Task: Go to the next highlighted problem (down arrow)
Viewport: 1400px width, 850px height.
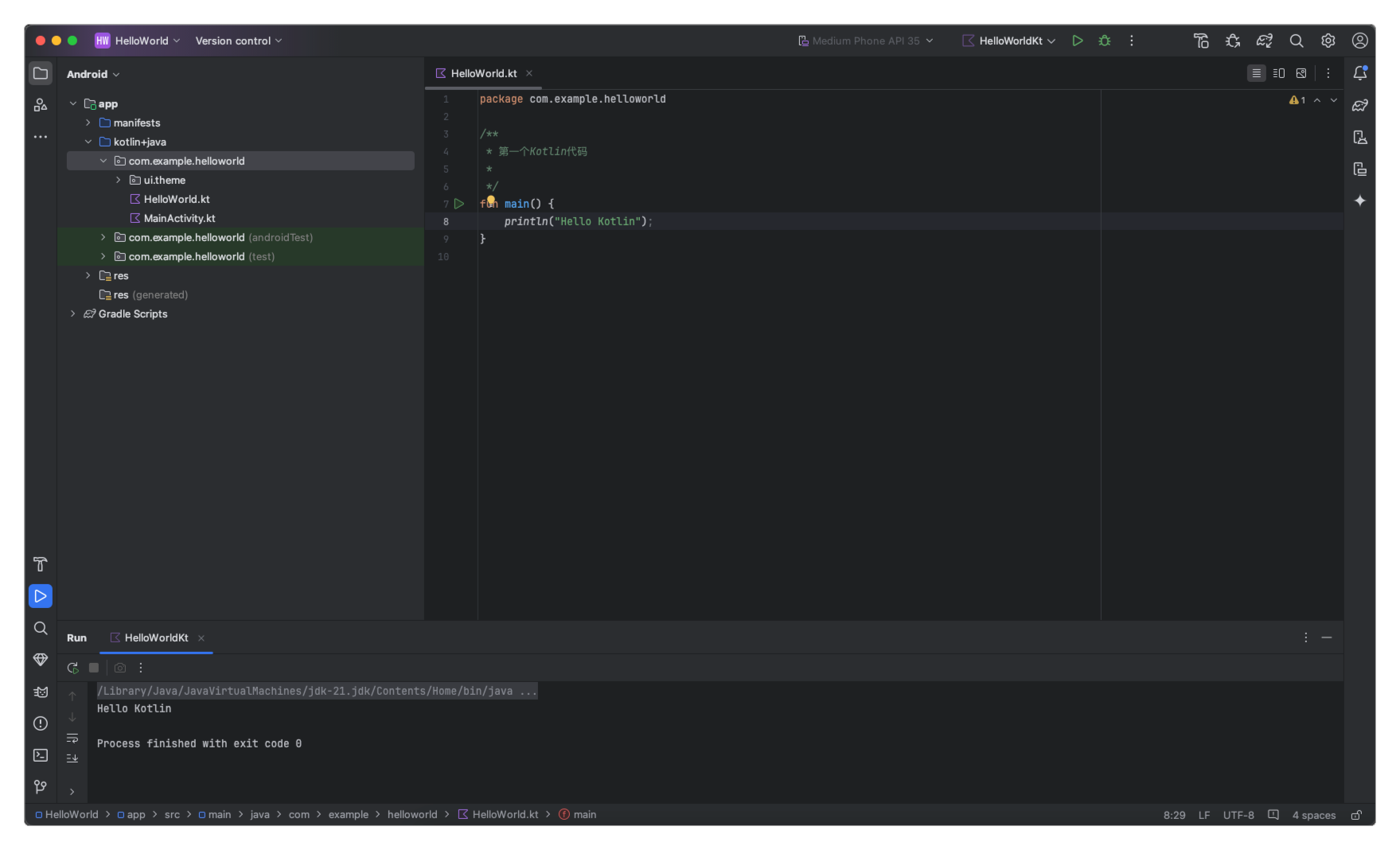Action: [x=1334, y=100]
